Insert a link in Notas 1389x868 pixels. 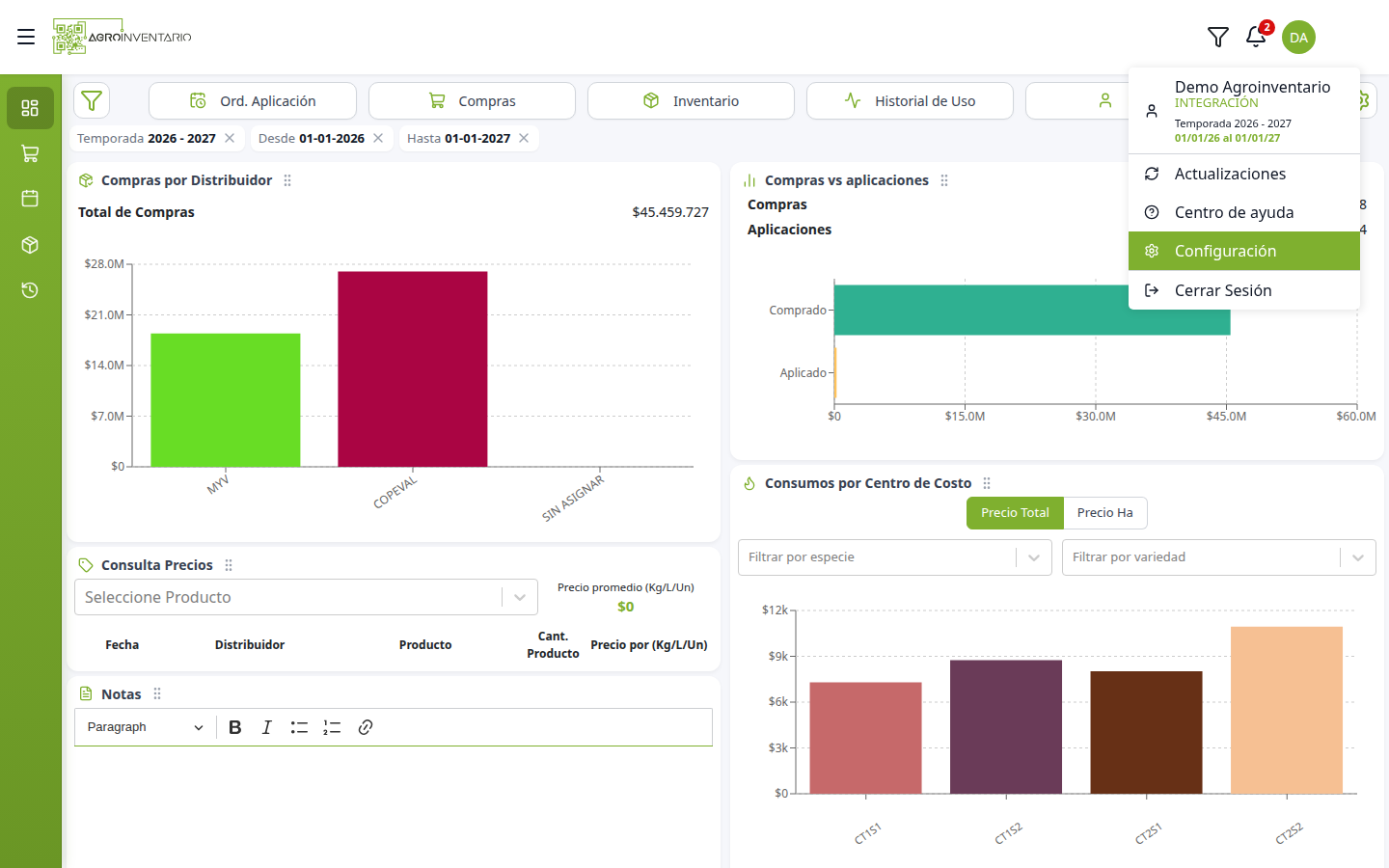coord(366,727)
